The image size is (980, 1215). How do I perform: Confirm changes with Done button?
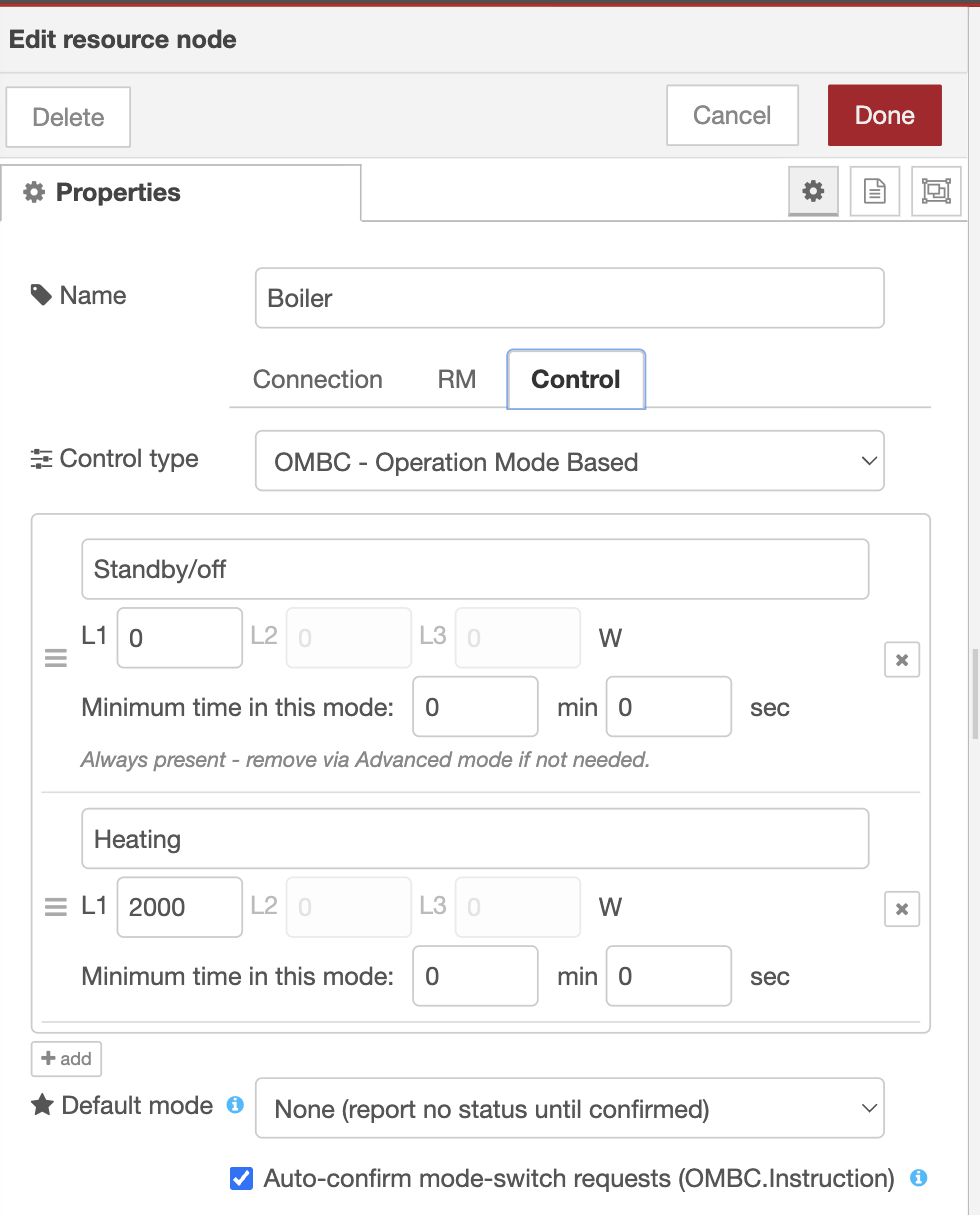click(885, 115)
